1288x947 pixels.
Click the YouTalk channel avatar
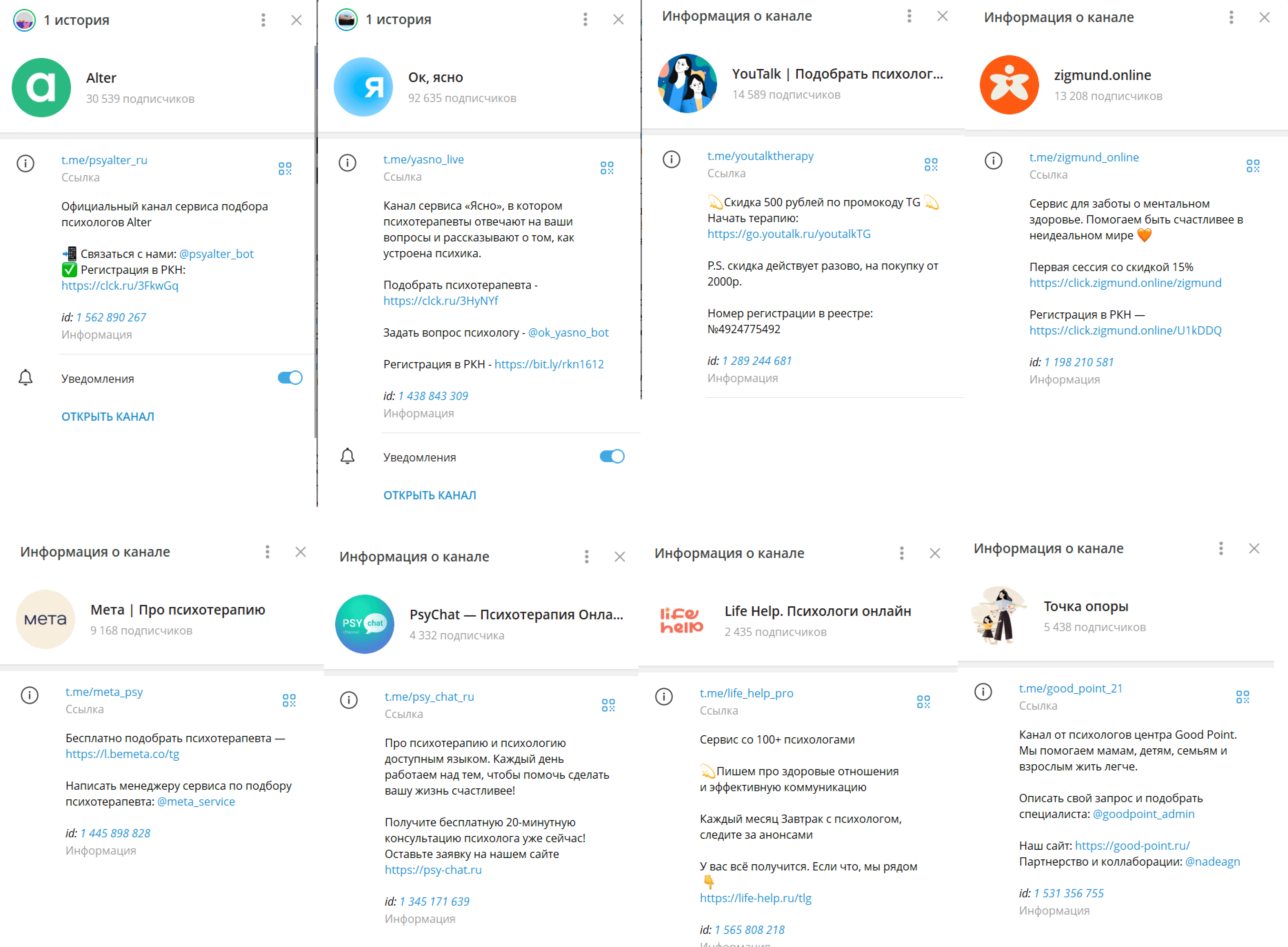click(687, 83)
